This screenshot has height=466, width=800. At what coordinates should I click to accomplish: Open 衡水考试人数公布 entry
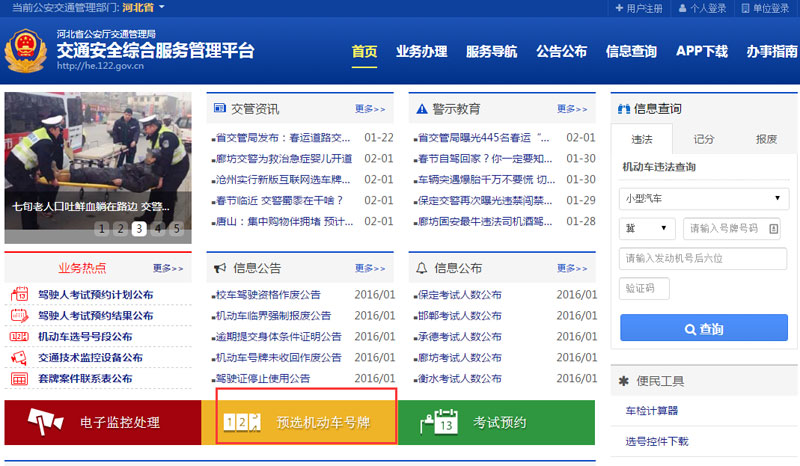click(x=458, y=378)
